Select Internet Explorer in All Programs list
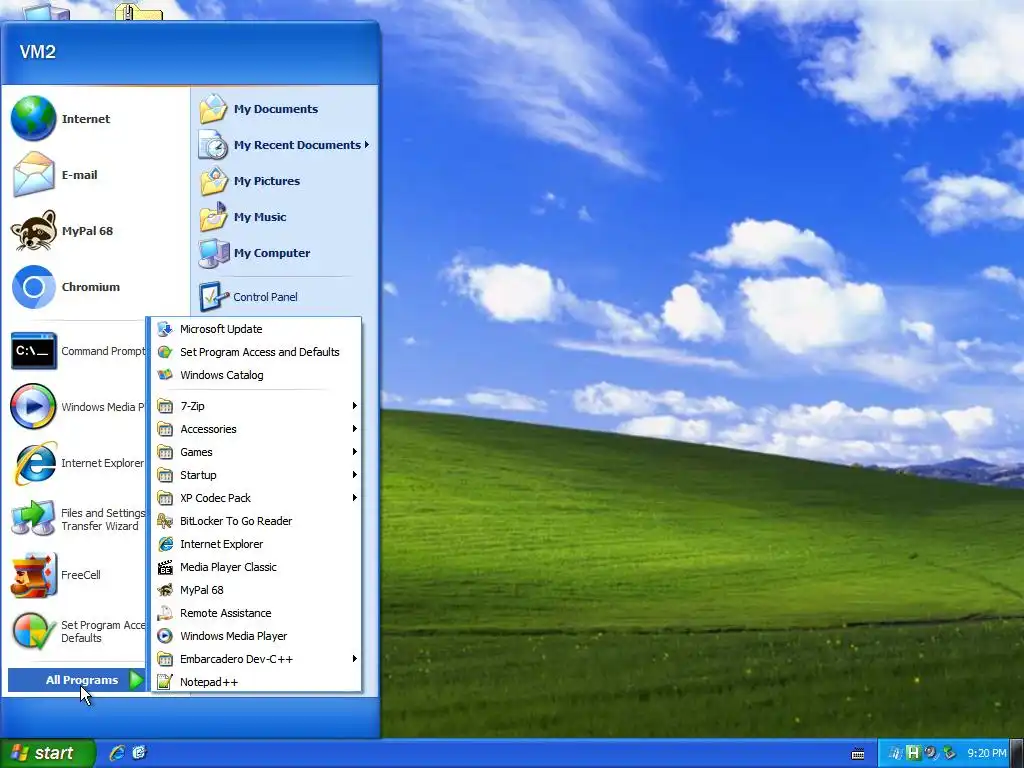Screen dimensions: 1024x768 [256, 544]
